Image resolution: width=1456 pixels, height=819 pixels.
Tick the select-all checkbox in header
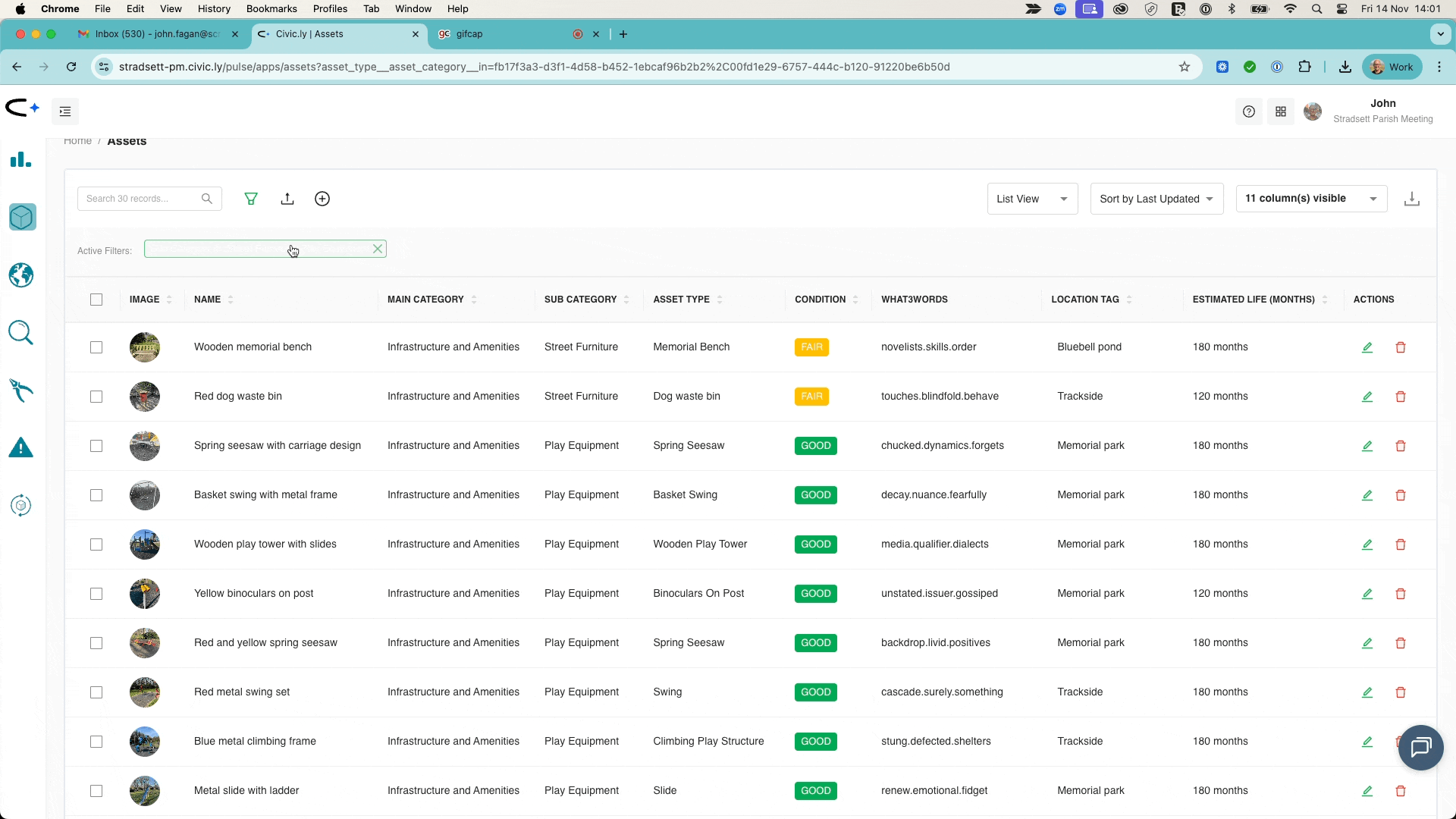(x=96, y=300)
